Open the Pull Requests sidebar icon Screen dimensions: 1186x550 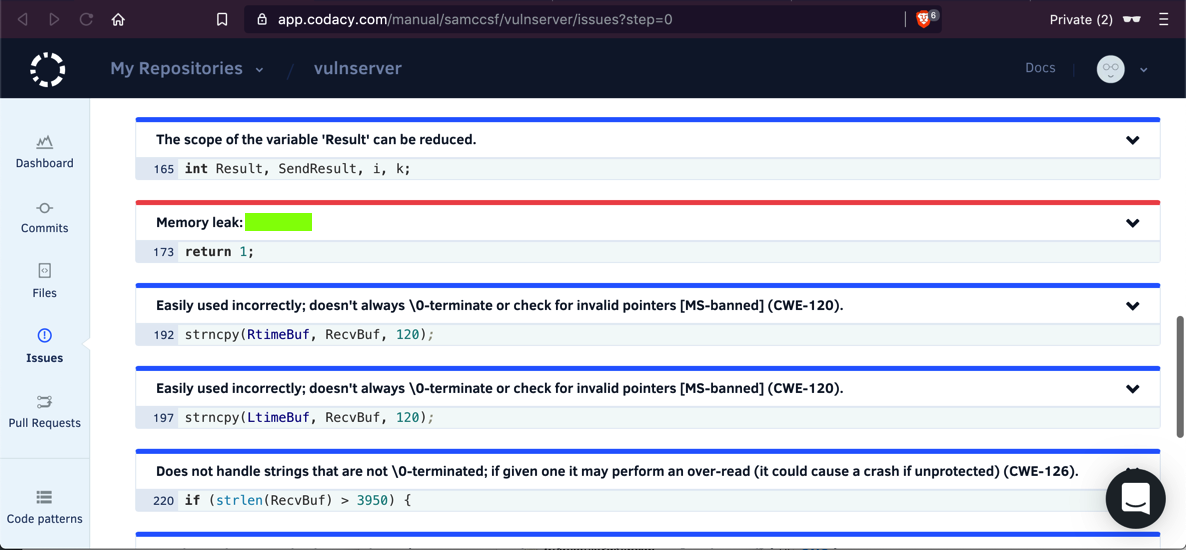[45, 401]
